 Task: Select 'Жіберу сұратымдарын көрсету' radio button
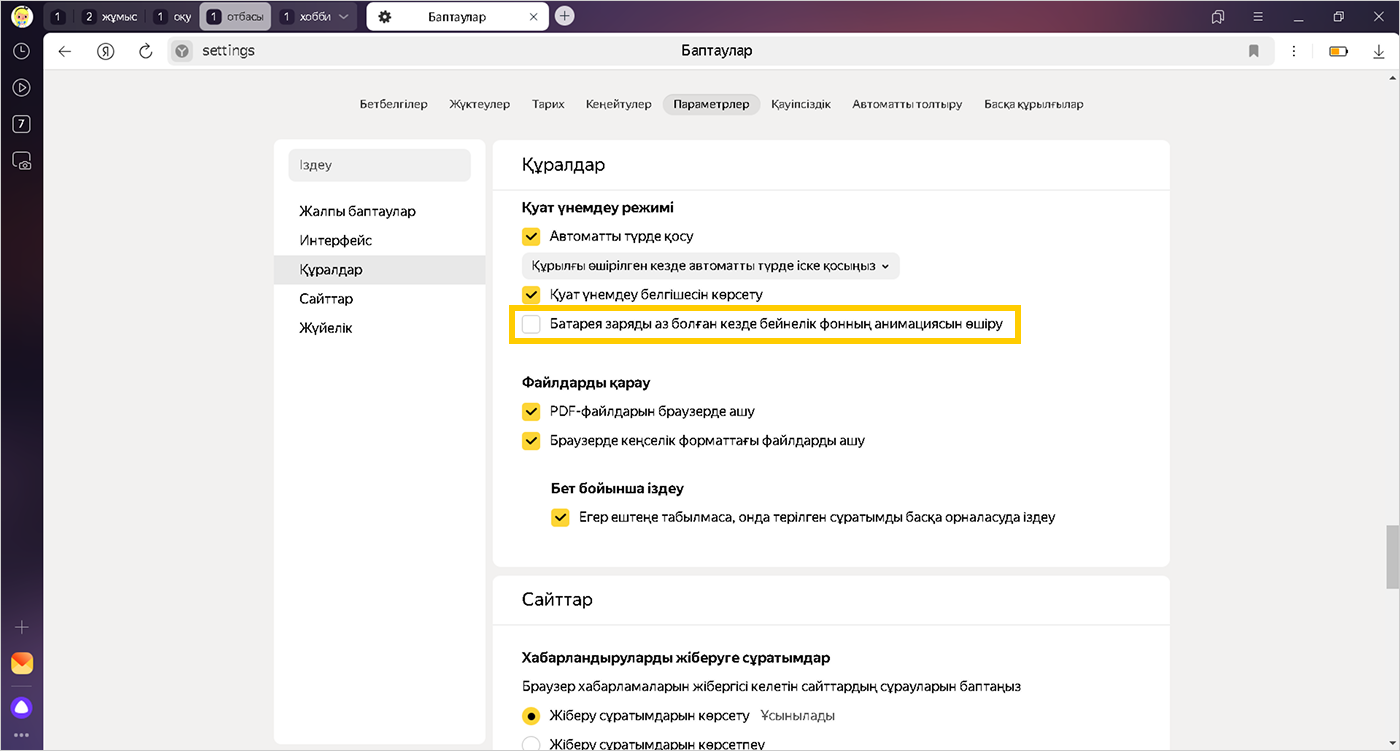(x=531, y=716)
